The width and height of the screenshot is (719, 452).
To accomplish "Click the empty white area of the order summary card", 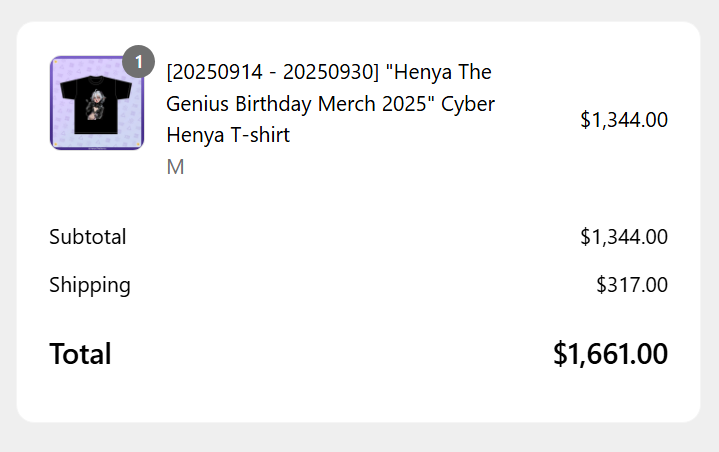I will [360, 390].
